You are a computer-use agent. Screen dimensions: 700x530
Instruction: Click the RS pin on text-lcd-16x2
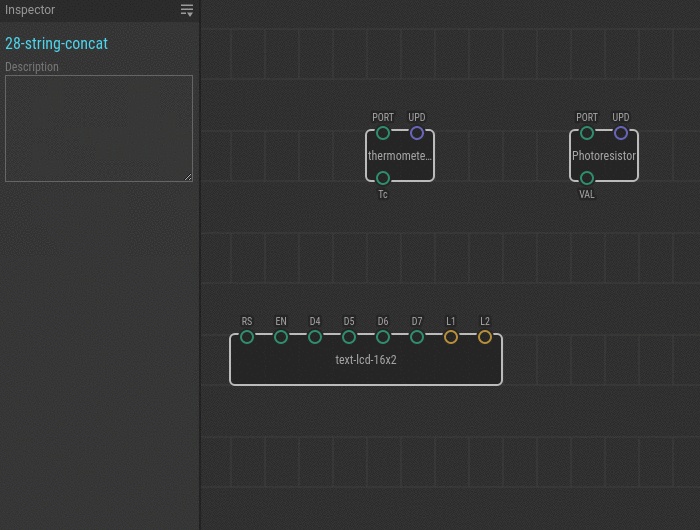click(247, 337)
